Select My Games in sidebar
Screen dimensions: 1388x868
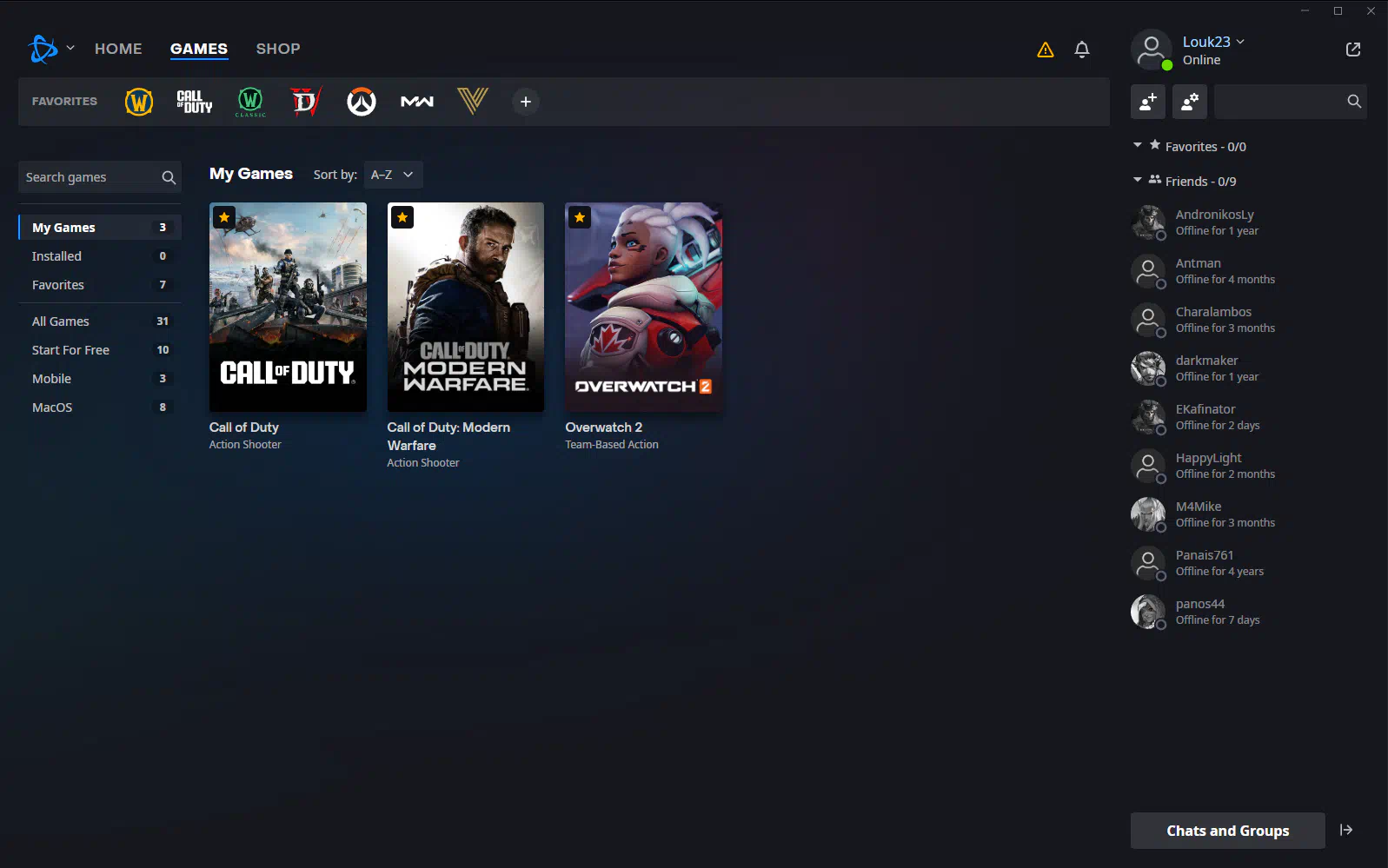pos(100,228)
